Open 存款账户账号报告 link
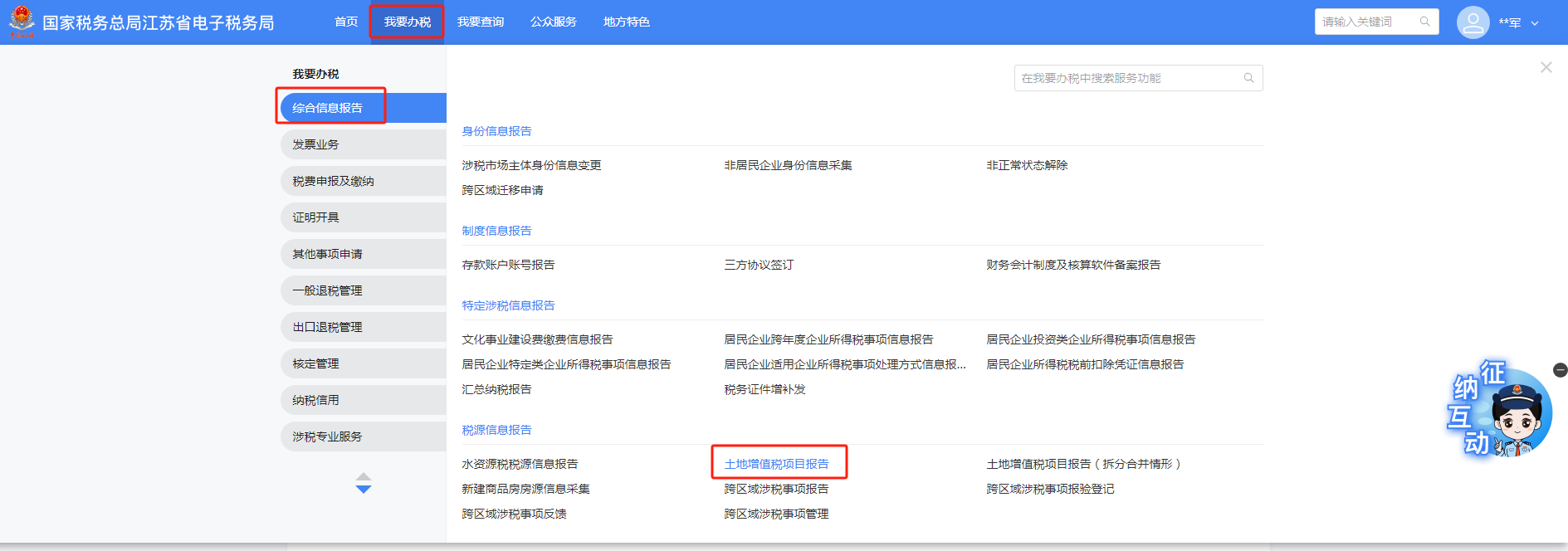Screen dimensions: 1568x551 (x=508, y=265)
